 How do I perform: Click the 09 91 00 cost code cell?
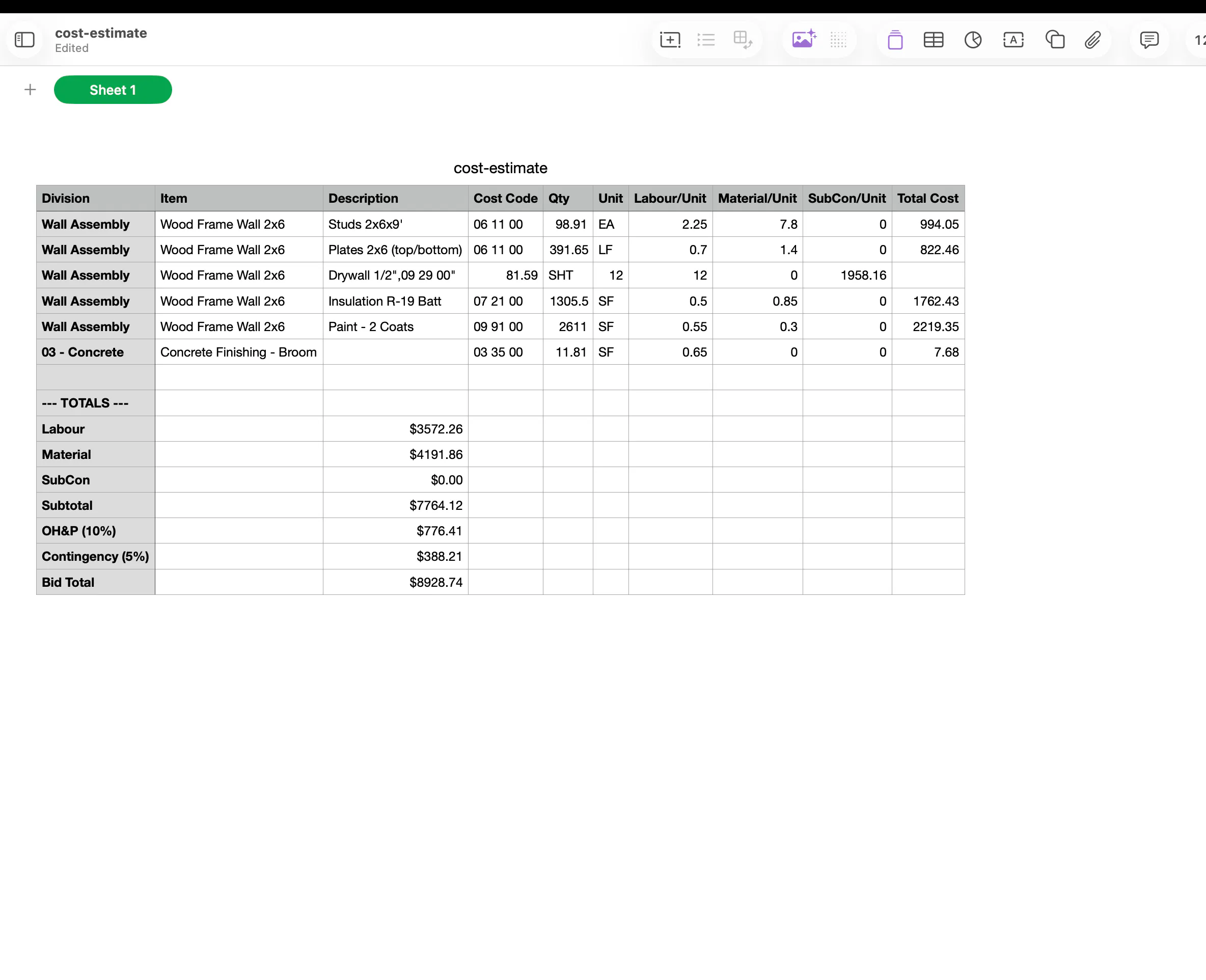tap(506, 326)
